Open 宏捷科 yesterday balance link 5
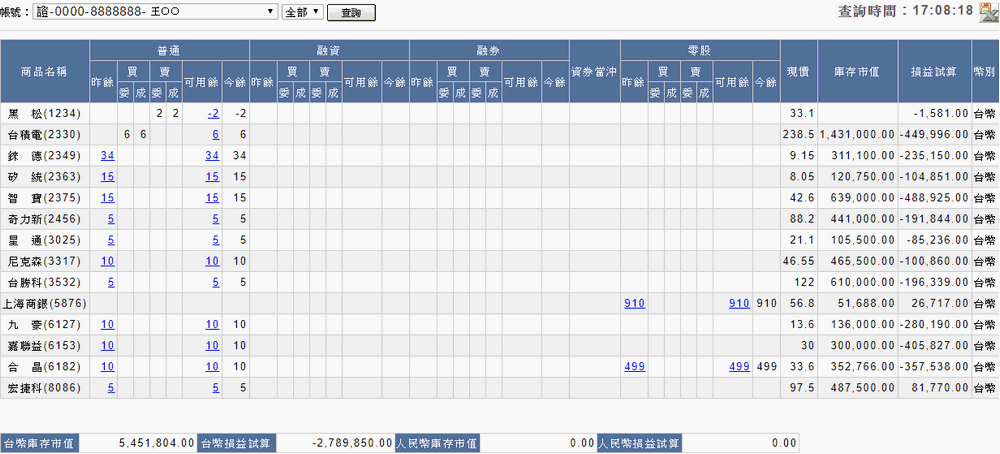Viewport: 1000px width, 454px height. click(110, 386)
